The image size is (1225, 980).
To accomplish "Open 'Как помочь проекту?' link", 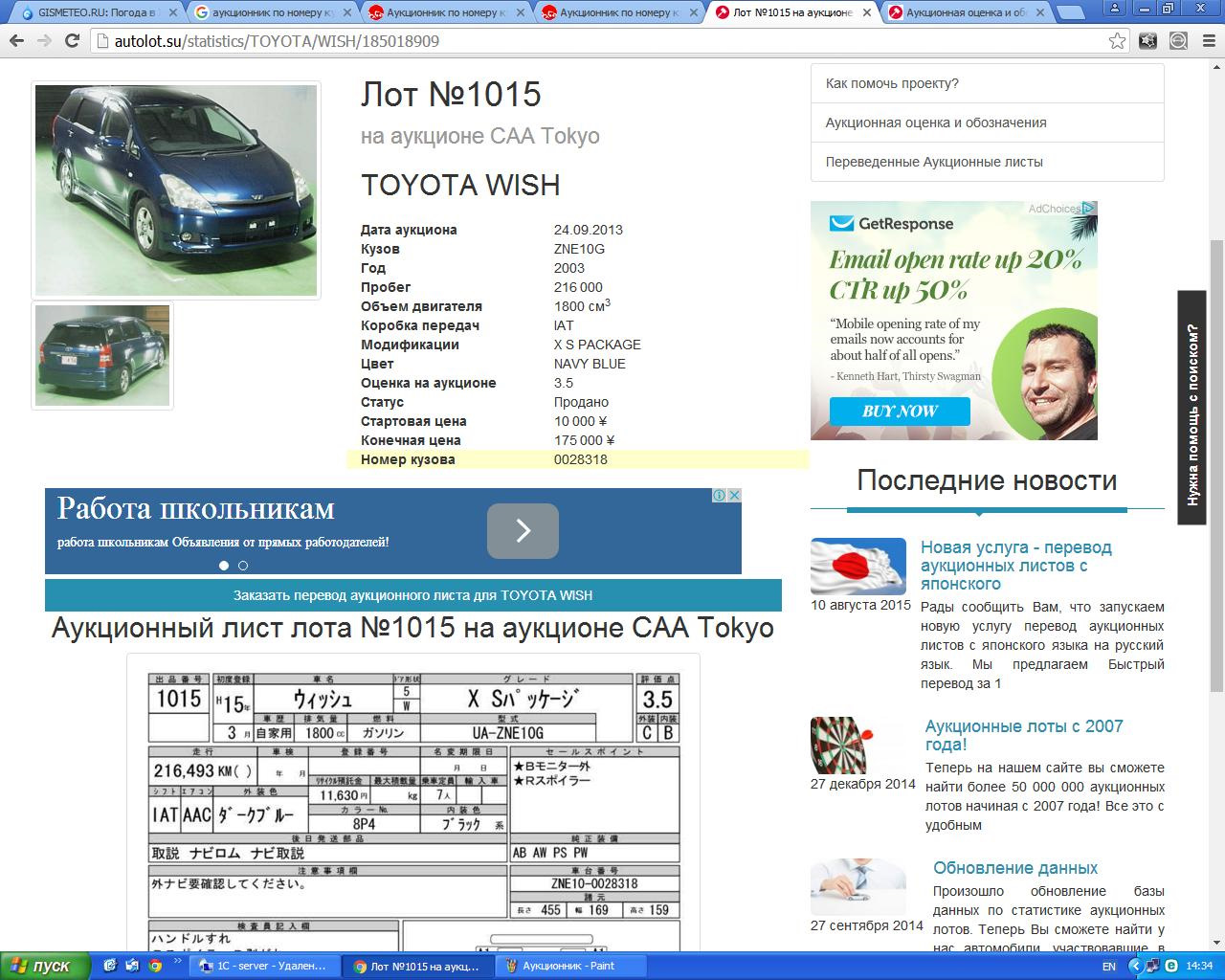I will (x=892, y=83).
